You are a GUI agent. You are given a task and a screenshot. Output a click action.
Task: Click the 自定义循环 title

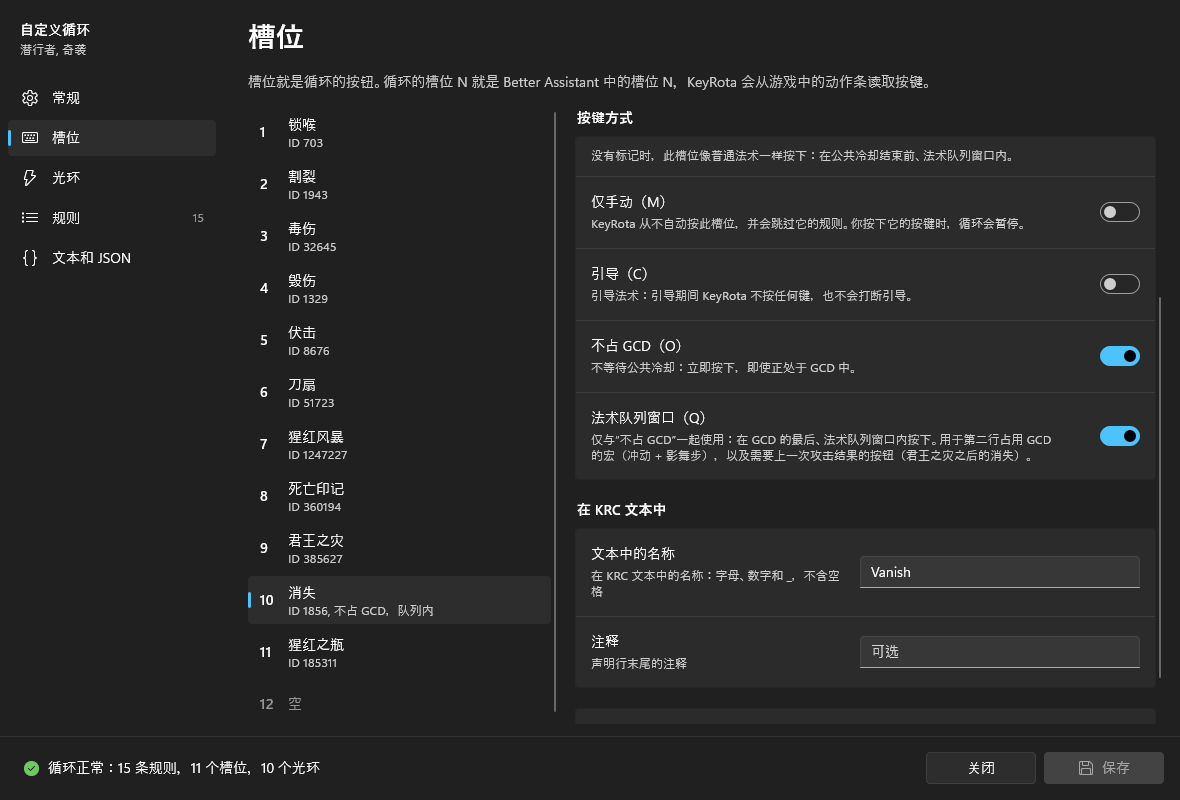pyautogui.click(x=55, y=30)
